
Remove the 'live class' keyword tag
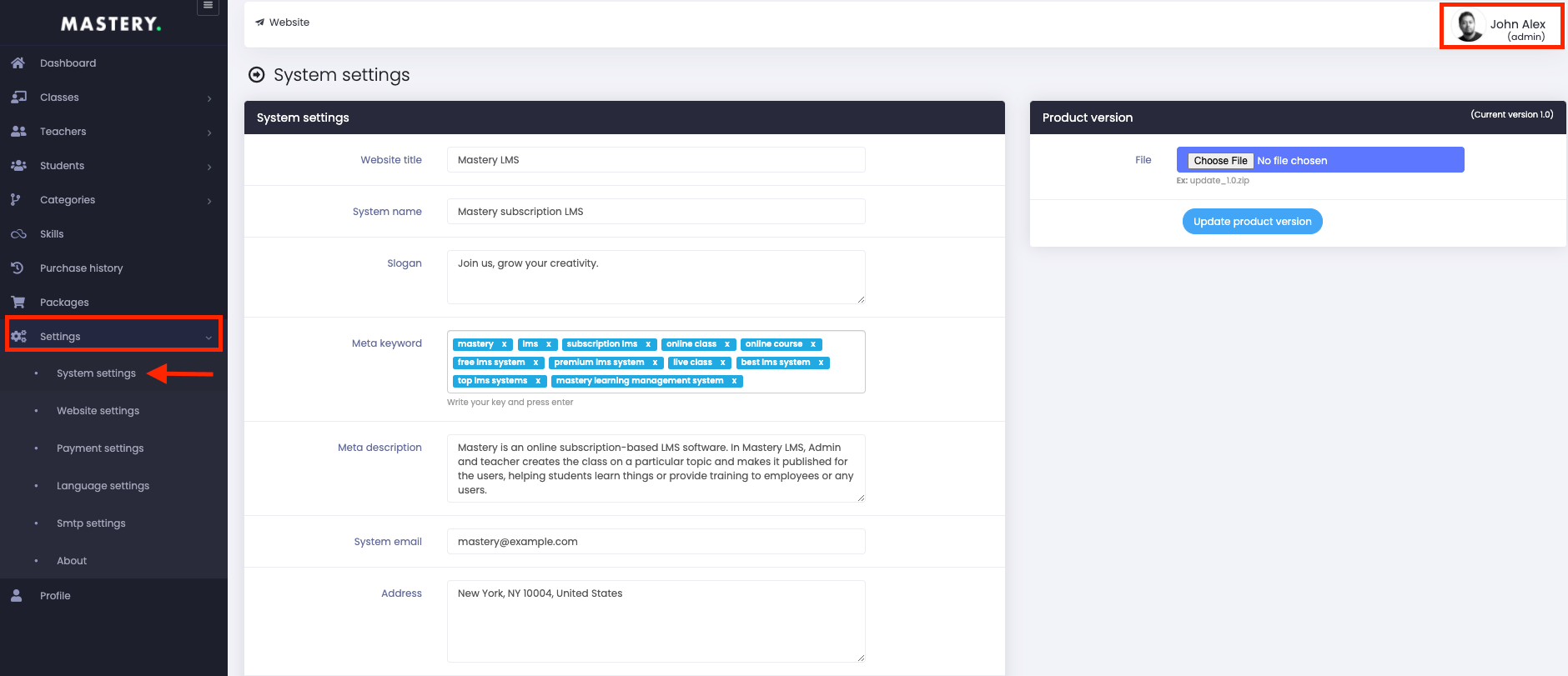(x=722, y=363)
